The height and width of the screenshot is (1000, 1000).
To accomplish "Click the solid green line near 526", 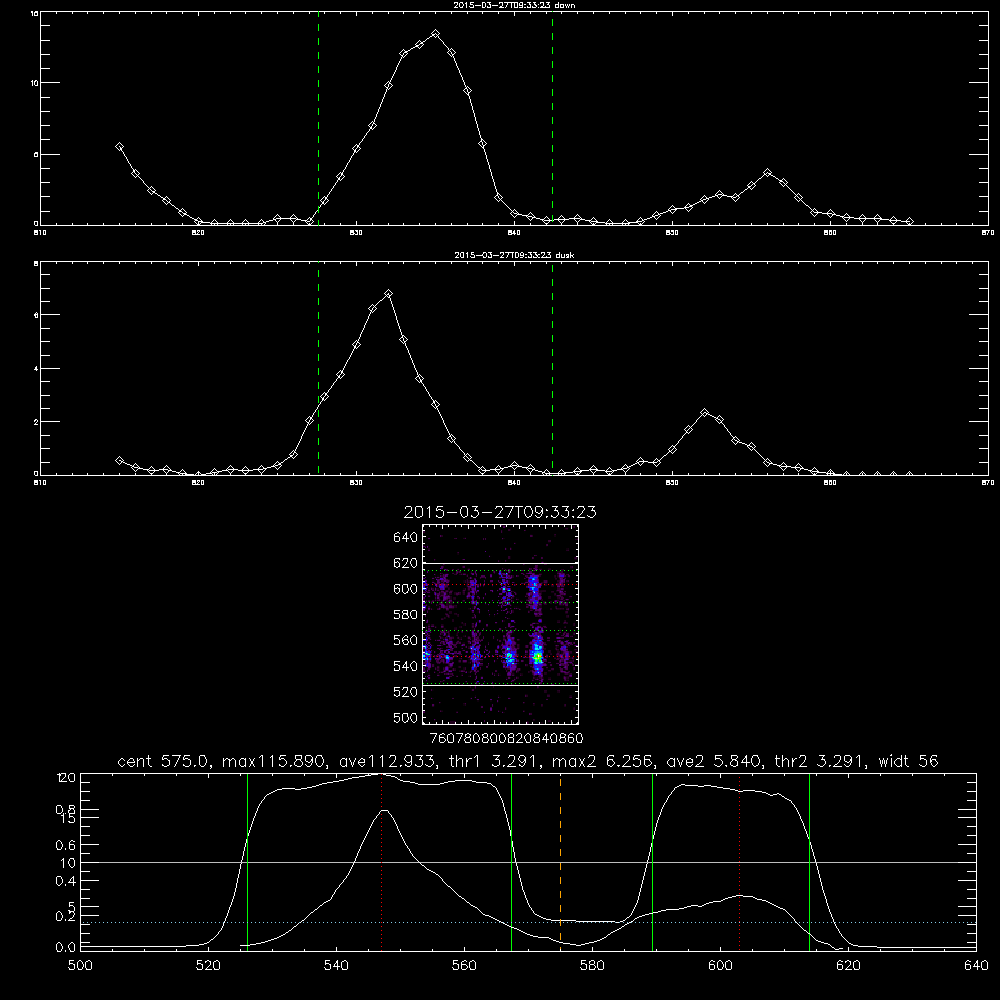I will click(247, 861).
